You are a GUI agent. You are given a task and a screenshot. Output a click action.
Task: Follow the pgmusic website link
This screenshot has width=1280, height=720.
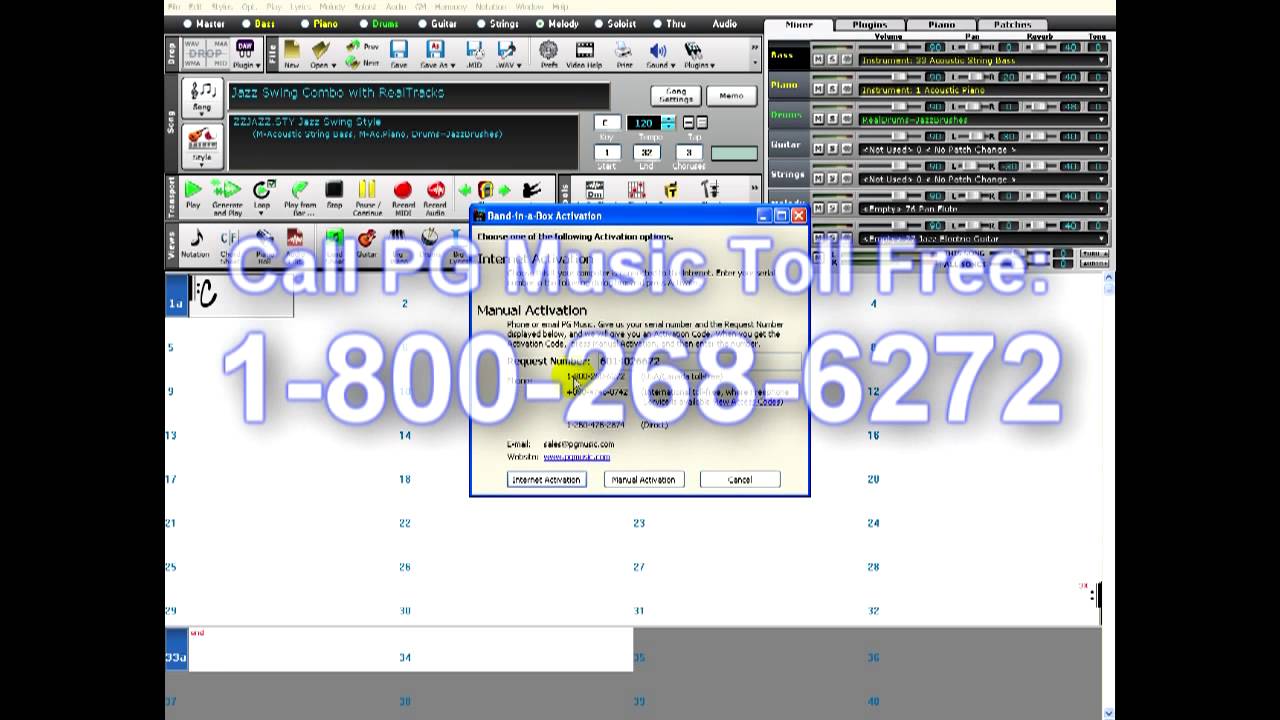576,457
